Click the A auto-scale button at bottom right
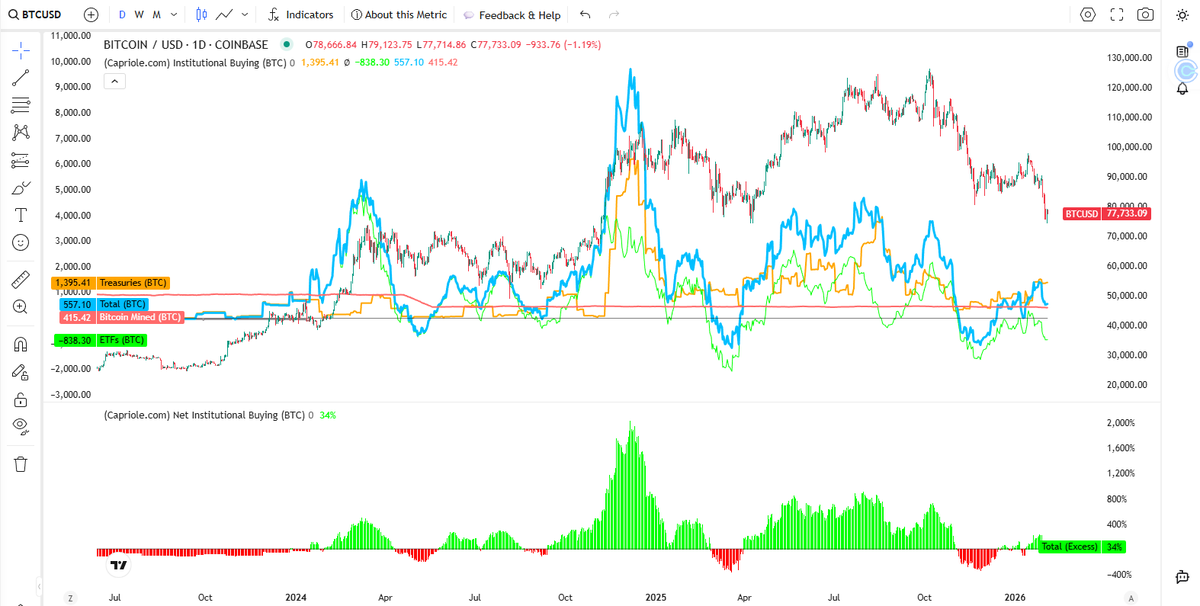1200x606 pixels. (x=1131, y=598)
